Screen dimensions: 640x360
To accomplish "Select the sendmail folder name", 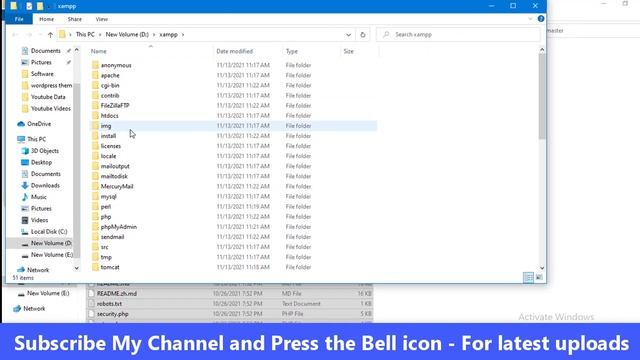I will pyautogui.click(x=112, y=237).
